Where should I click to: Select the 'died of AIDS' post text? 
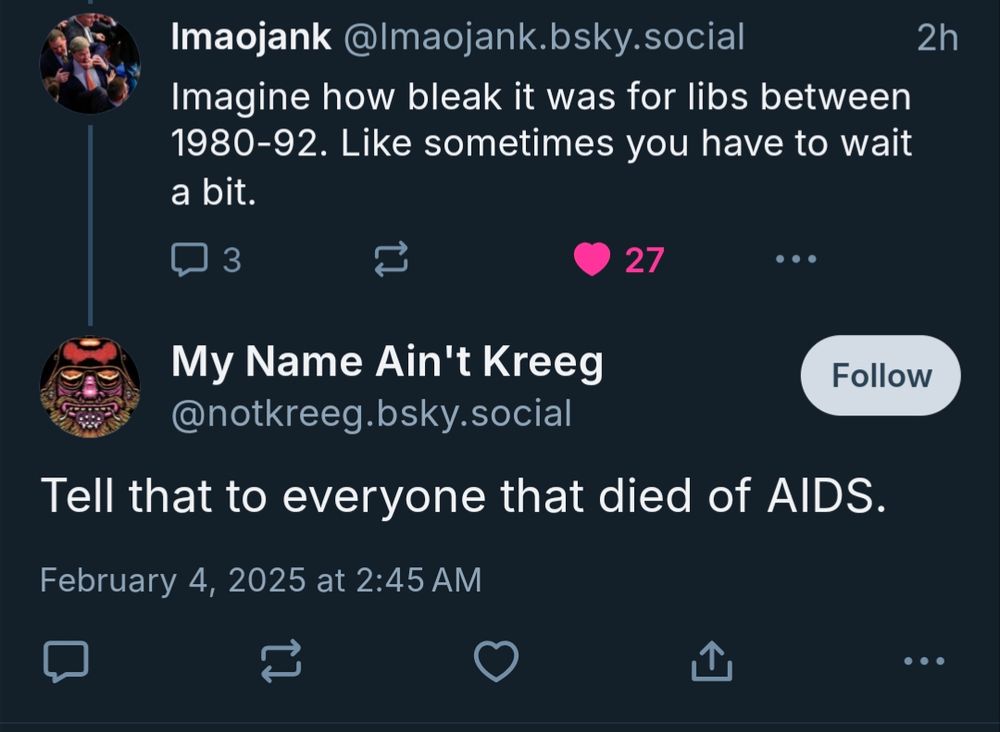pyautogui.click(x=462, y=497)
